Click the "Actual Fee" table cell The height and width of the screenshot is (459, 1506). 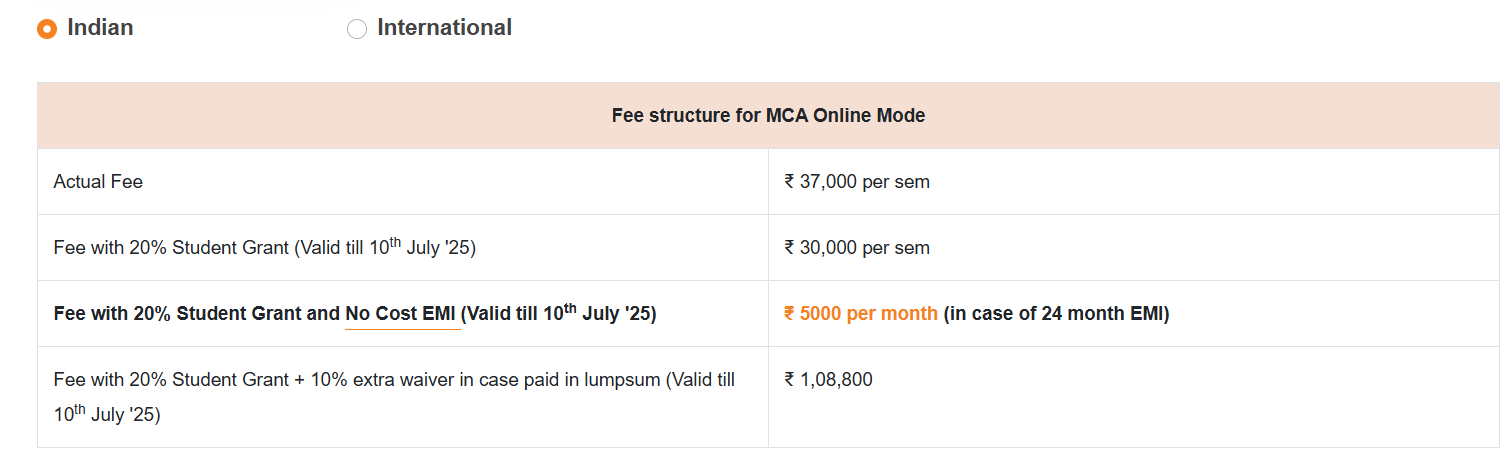pyautogui.click(x=98, y=182)
